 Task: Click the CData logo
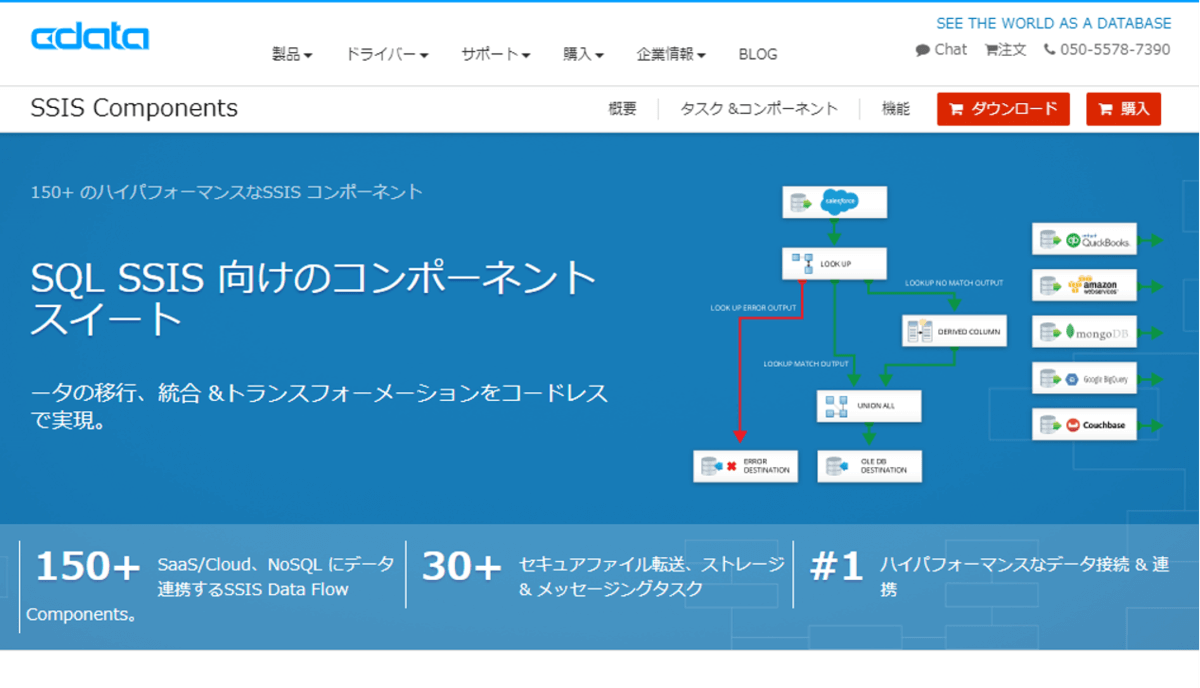[90, 38]
